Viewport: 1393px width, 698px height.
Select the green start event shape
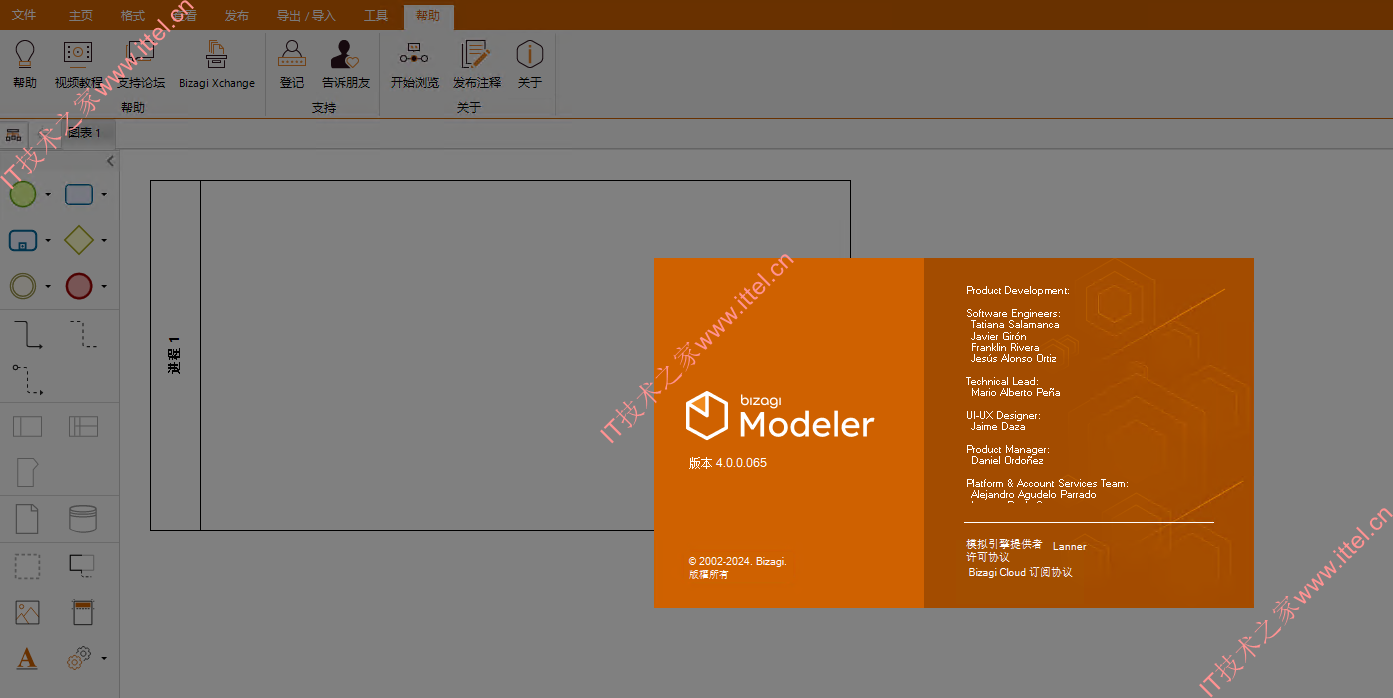click(23, 194)
